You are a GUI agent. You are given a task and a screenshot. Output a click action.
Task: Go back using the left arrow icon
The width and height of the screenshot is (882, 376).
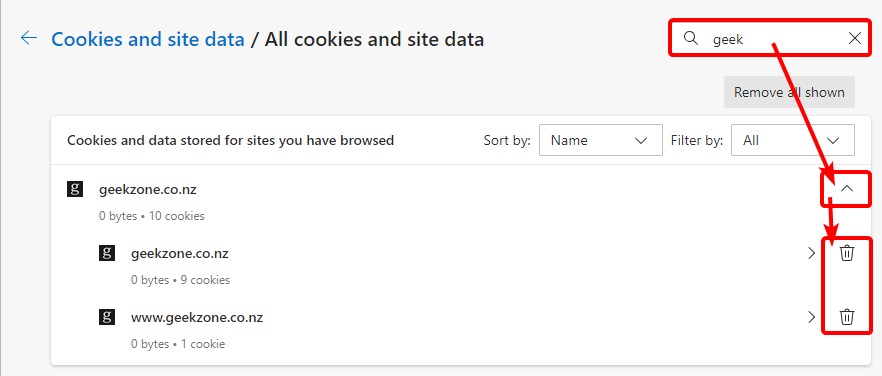tap(29, 38)
